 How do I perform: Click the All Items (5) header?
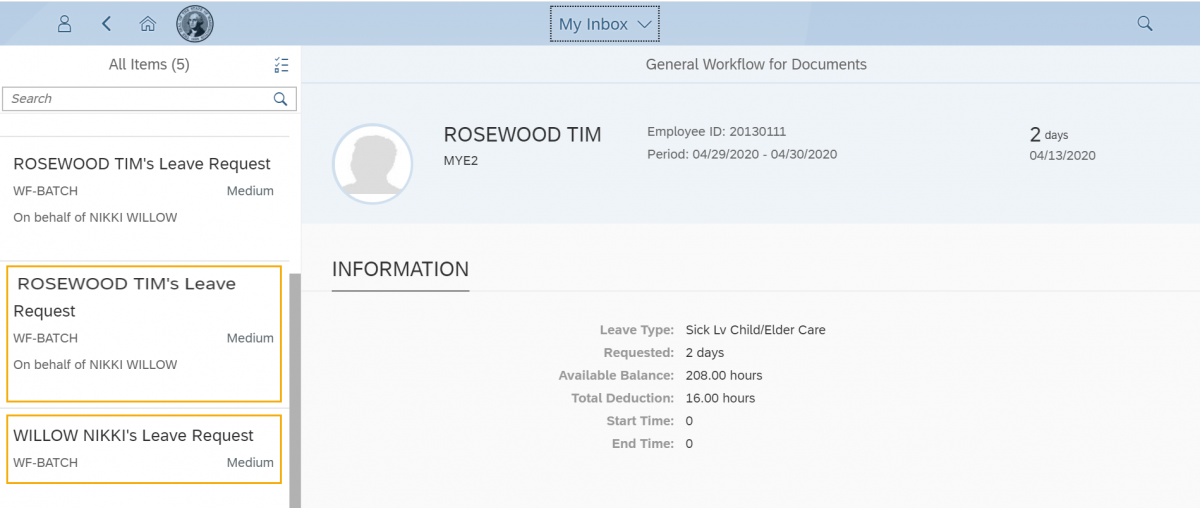coord(149,65)
